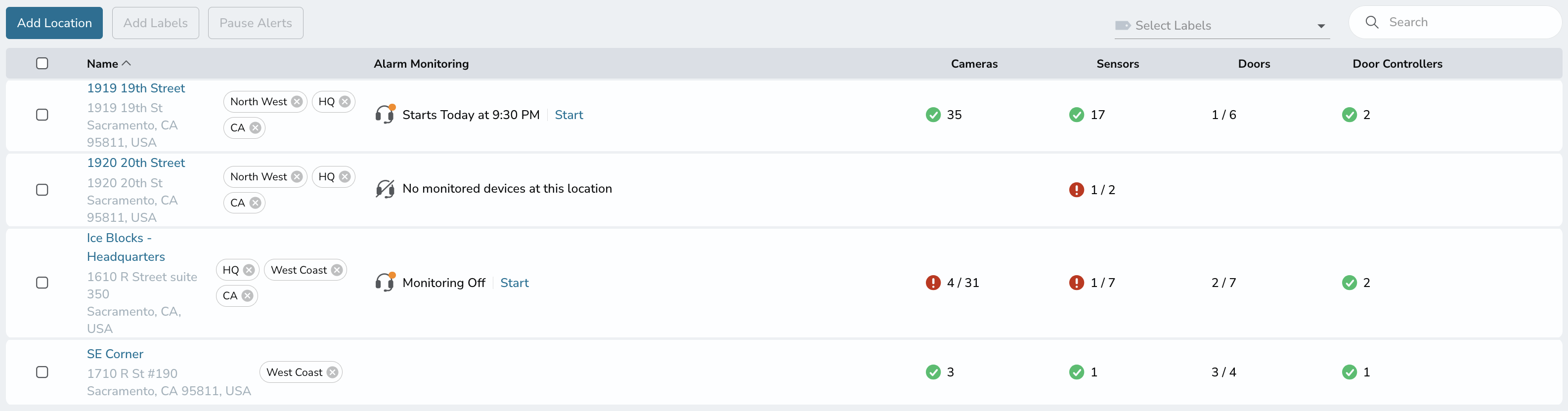Open the Select Labels dropdown
The image size is (1568, 411).
[1320, 26]
